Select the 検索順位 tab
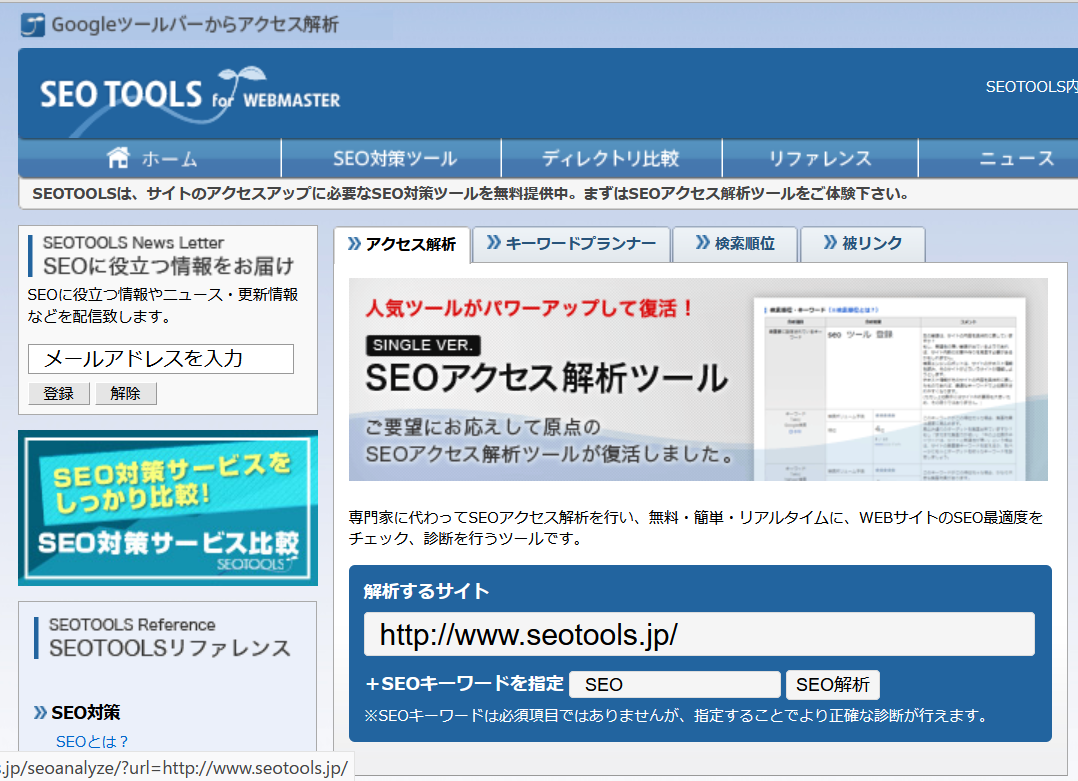 pyautogui.click(x=735, y=243)
